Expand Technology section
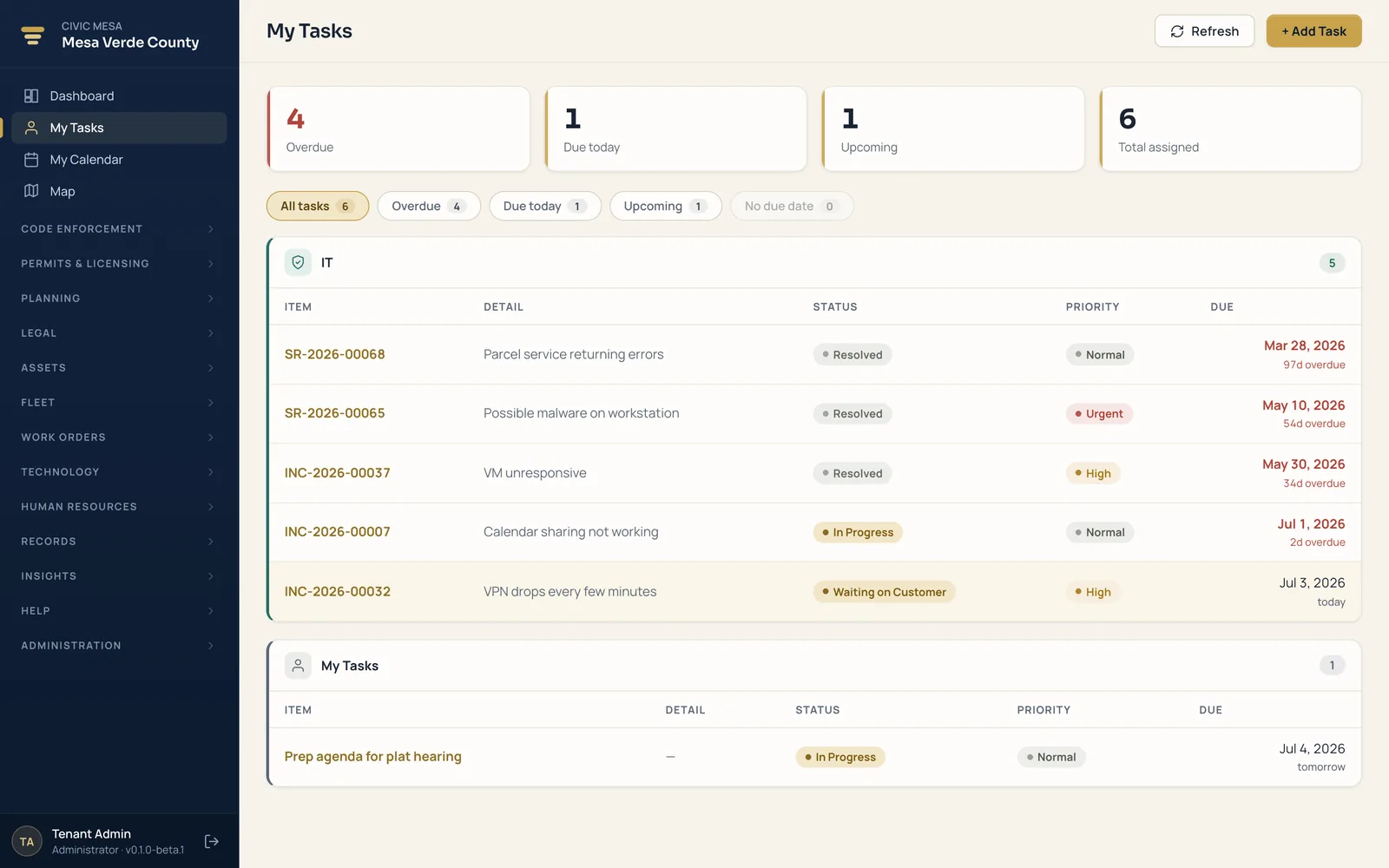The height and width of the screenshot is (868, 1389). 119,472
